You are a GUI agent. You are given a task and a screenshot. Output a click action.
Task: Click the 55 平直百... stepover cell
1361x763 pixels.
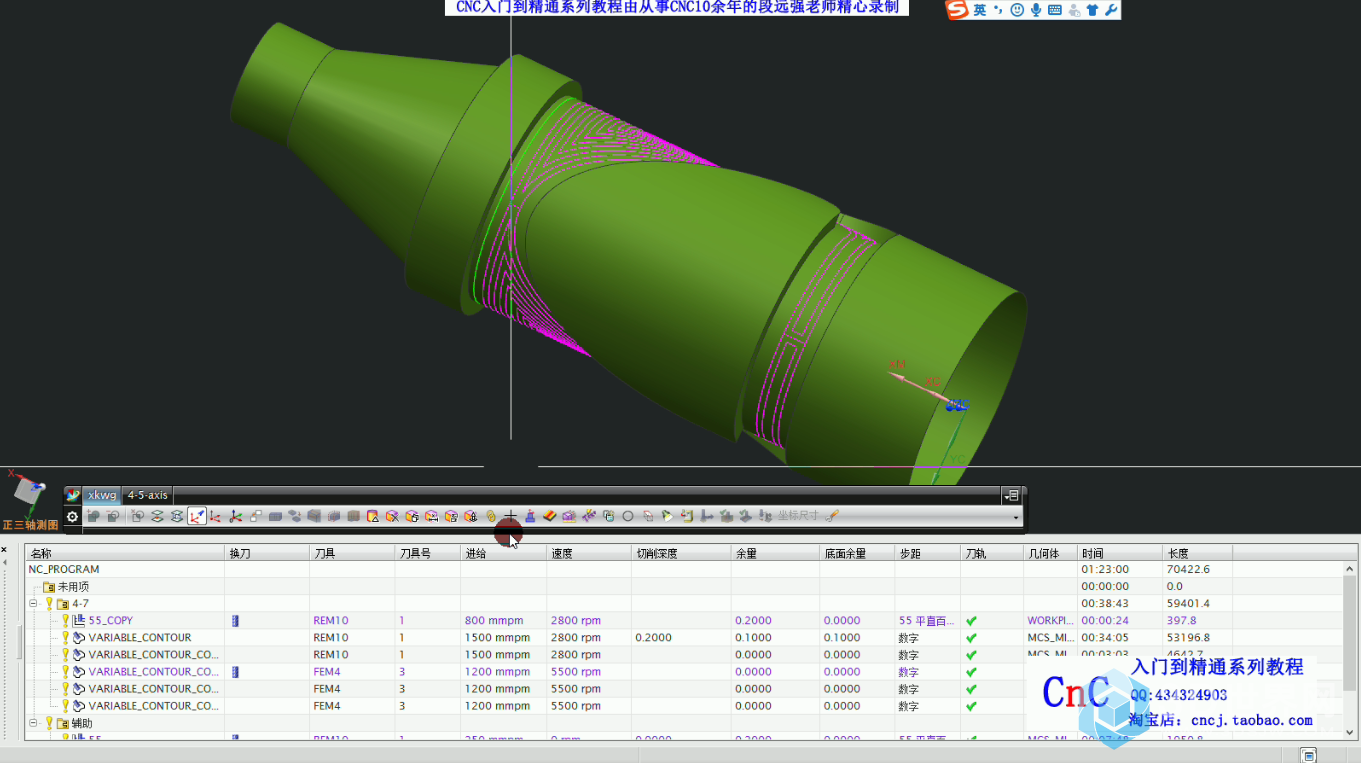[927, 620]
